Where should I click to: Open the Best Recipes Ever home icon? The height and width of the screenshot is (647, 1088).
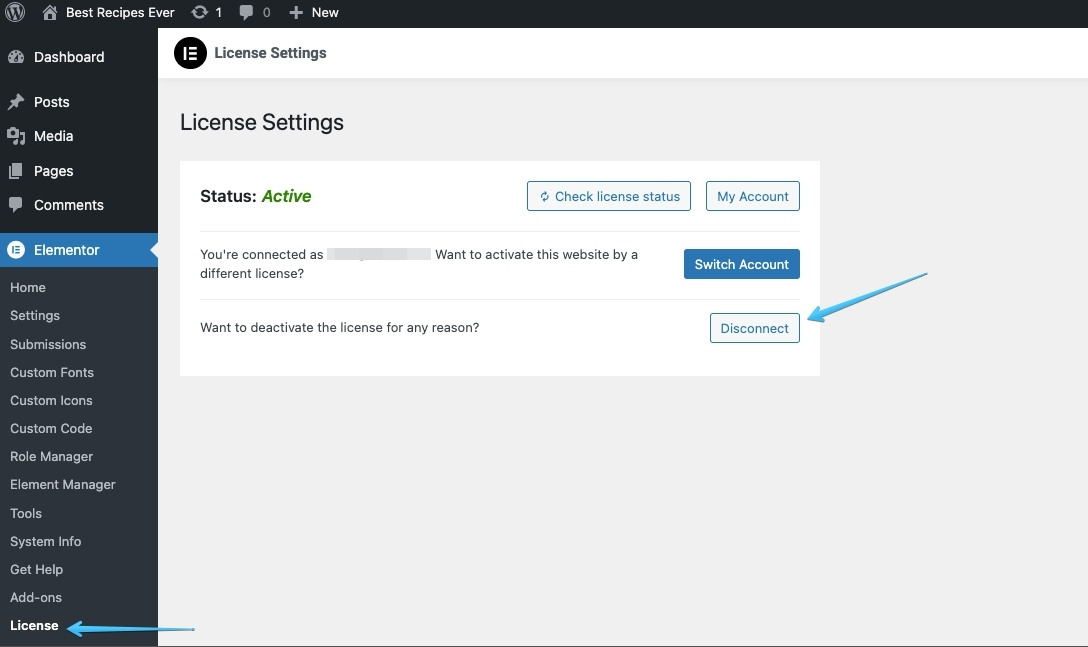click(50, 13)
